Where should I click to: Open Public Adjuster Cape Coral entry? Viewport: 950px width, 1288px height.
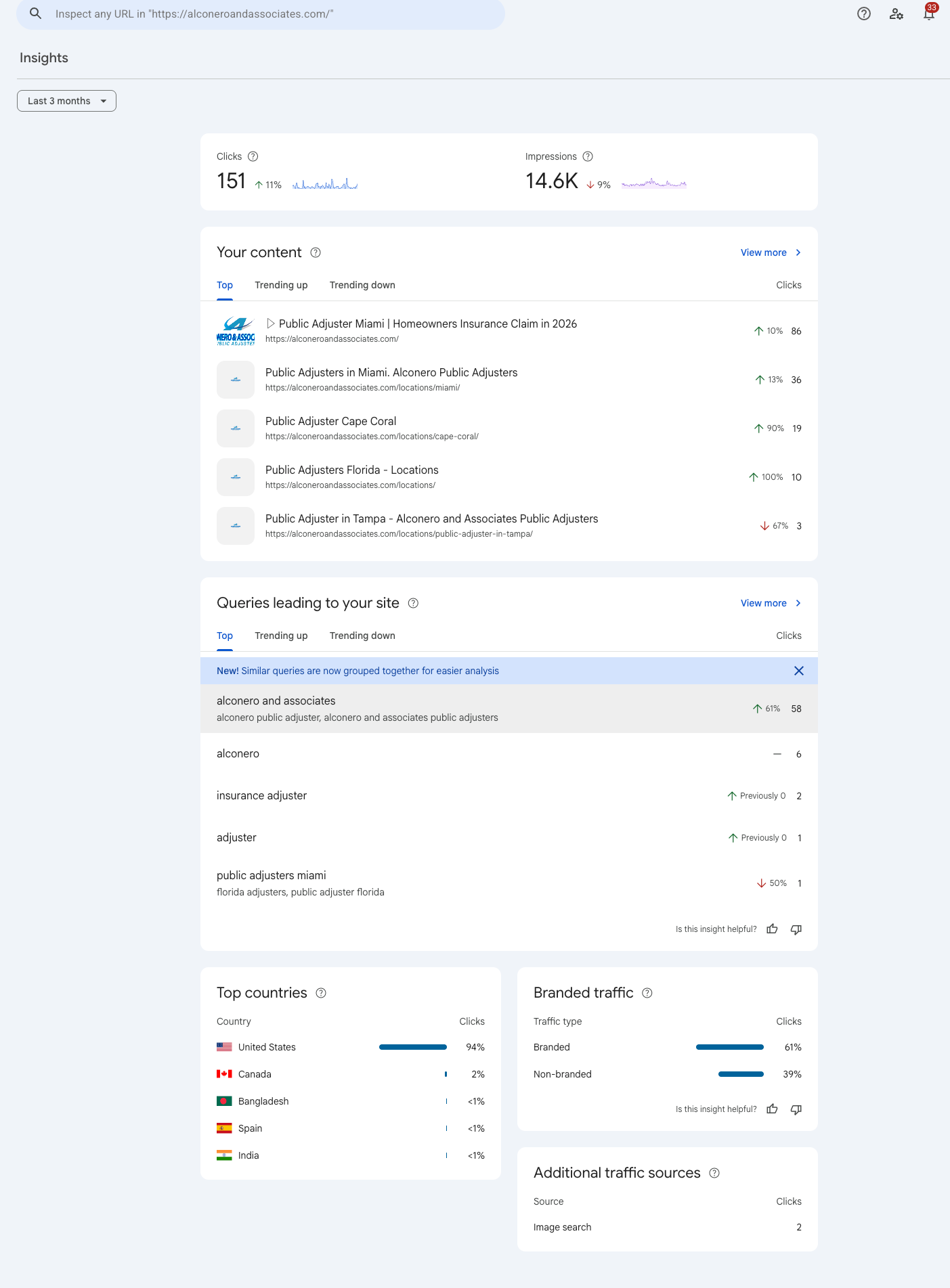[509, 428]
